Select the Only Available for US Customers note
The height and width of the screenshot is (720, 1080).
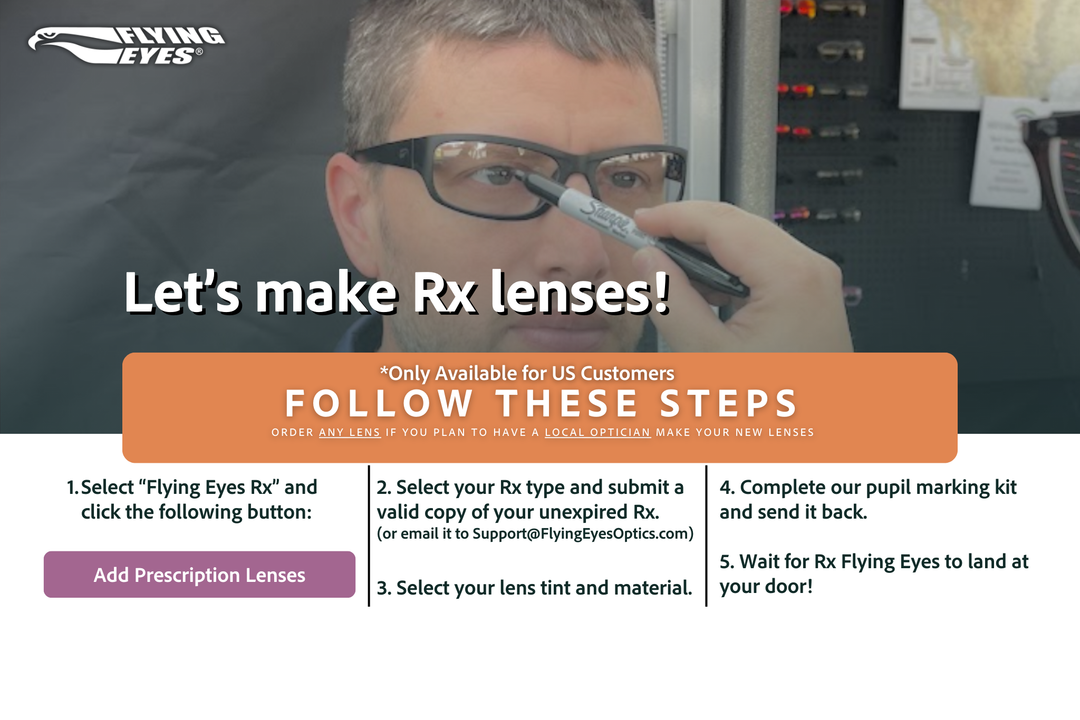[x=527, y=373]
